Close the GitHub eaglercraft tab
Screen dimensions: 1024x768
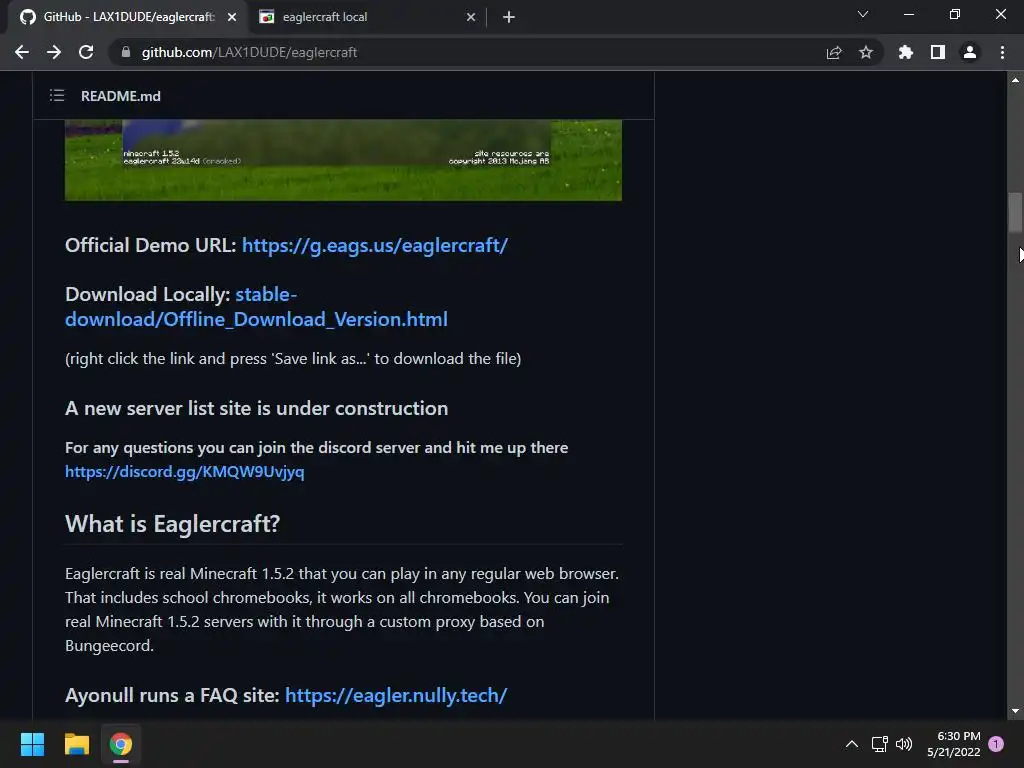(232, 17)
